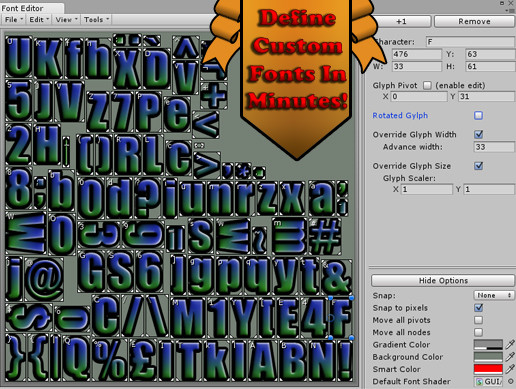This screenshot has height=389, width=516.
Task: Click the H field showing 61
Action: [490, 66]
